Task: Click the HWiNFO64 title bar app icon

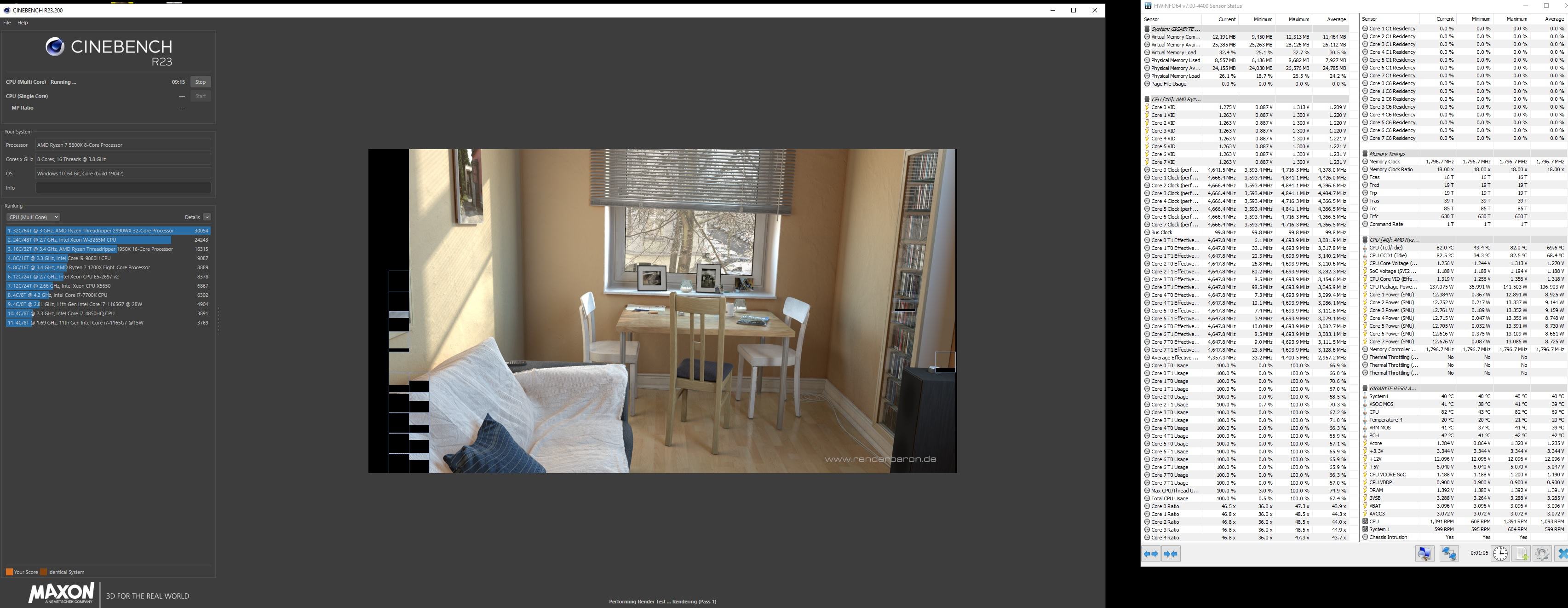Action: (1148, 6)
